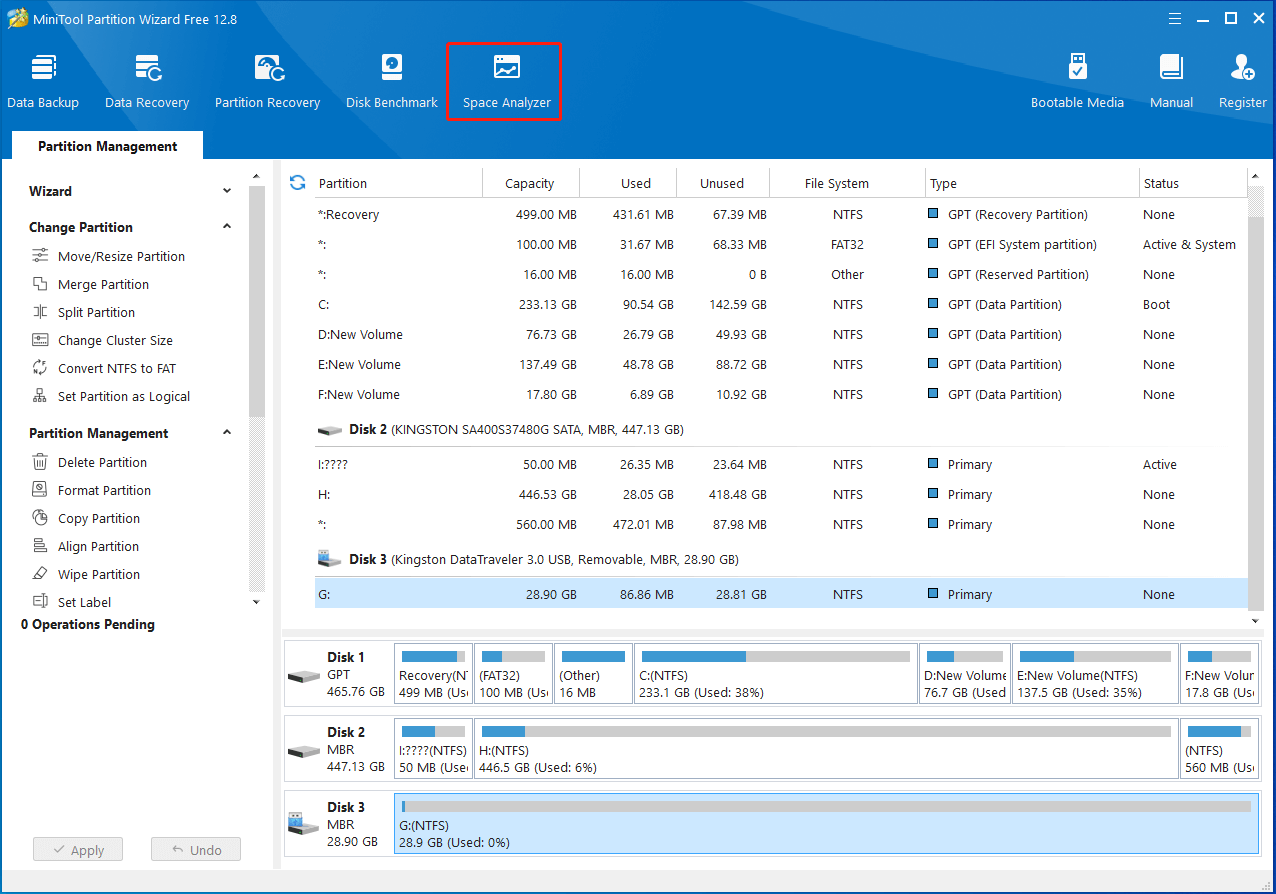This screenshot has height=894, width=1276.
Task: Click sidebar scroll down arrow
Action: point(256,602)
